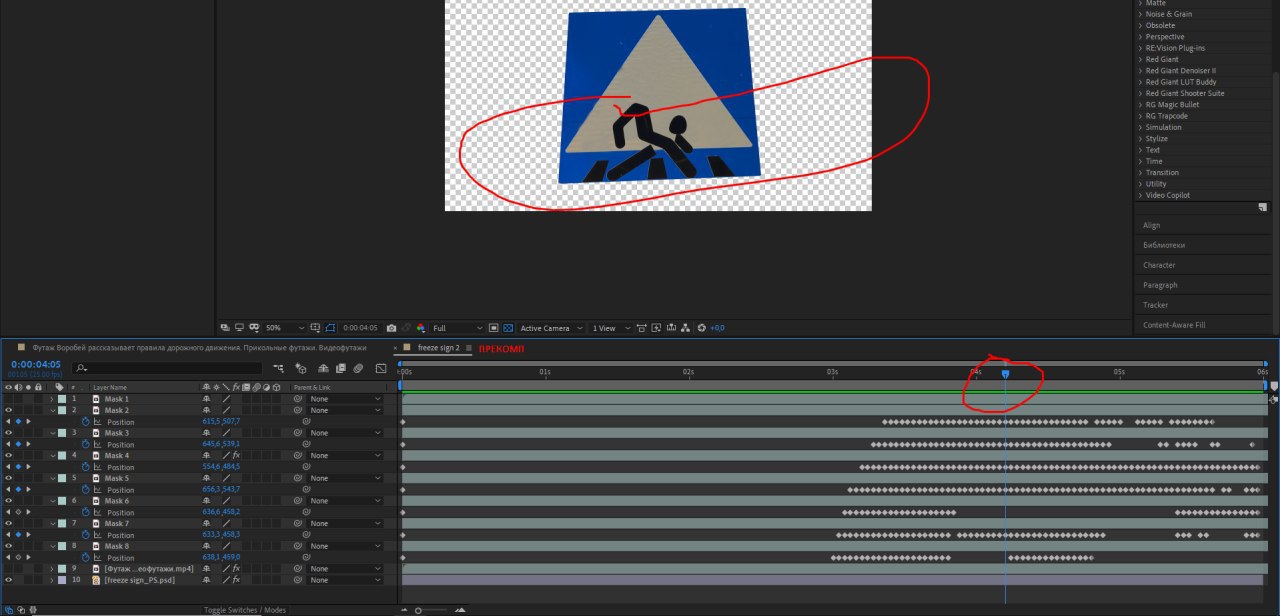Go to next keyframe on Mask 4 Position
This screenshot has height=616, width=1280.
coord(28,467)
